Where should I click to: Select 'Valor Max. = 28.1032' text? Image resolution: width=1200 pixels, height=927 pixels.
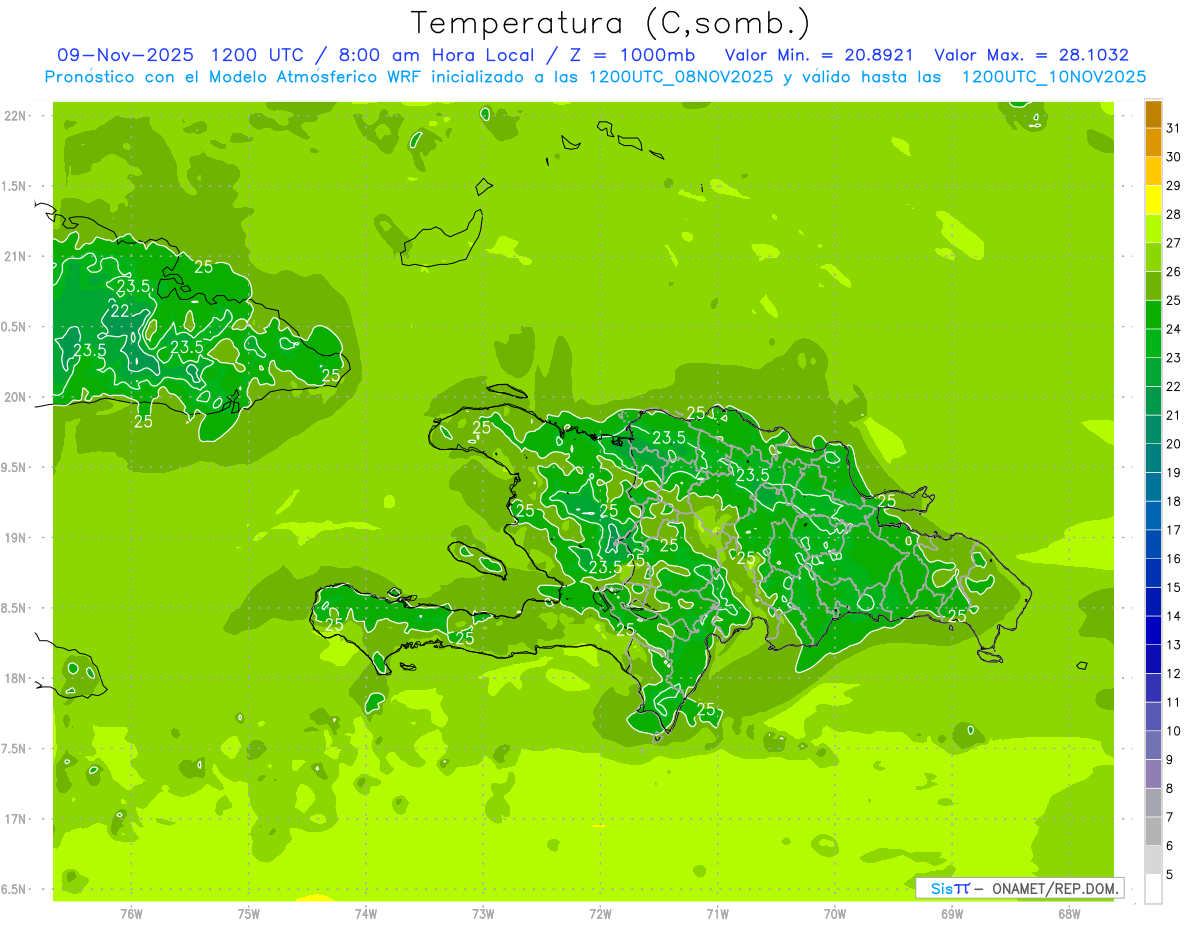tap(1031, 55)
